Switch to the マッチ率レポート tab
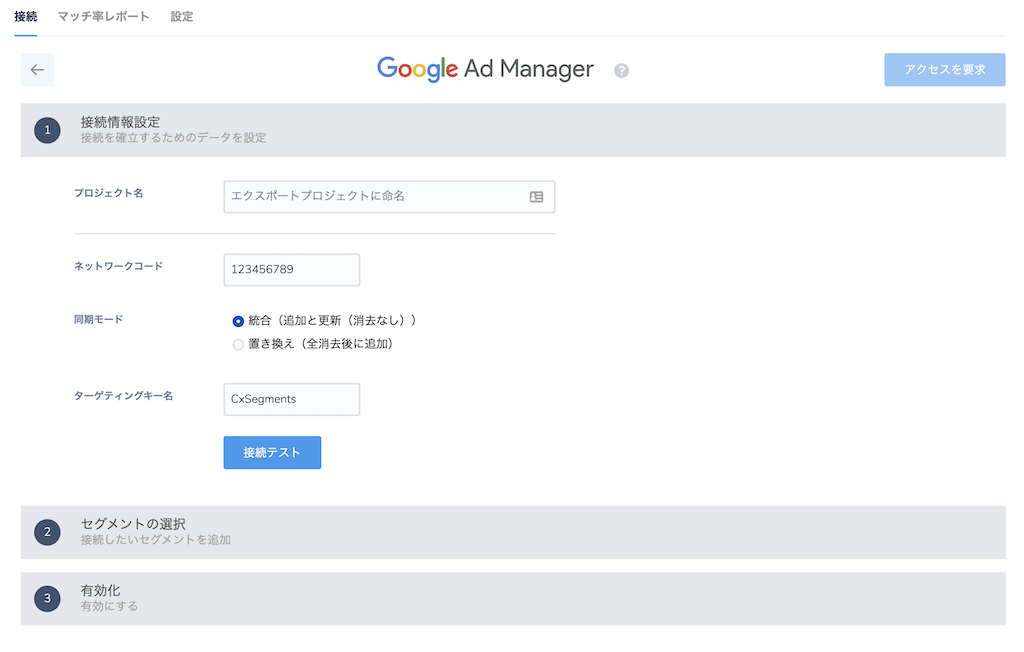 tap(103, 16)
